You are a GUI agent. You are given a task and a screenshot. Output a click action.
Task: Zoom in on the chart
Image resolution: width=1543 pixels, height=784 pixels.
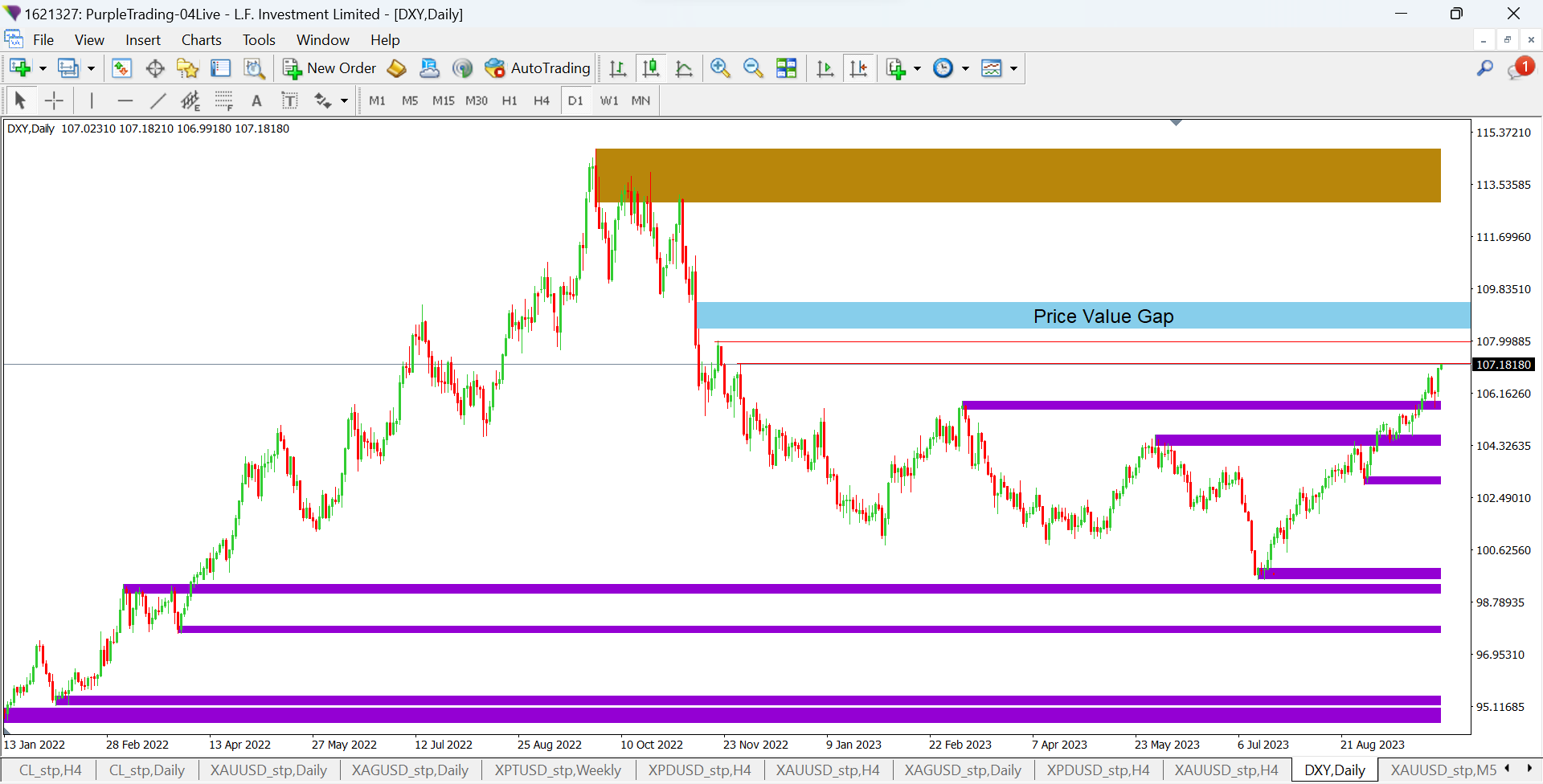tap(720, 68)
